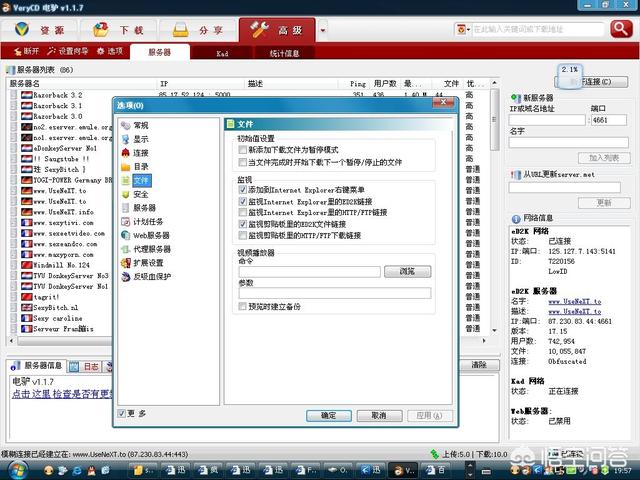Toggle the 更多 checkbox in options dialog

tap(121, 413)
